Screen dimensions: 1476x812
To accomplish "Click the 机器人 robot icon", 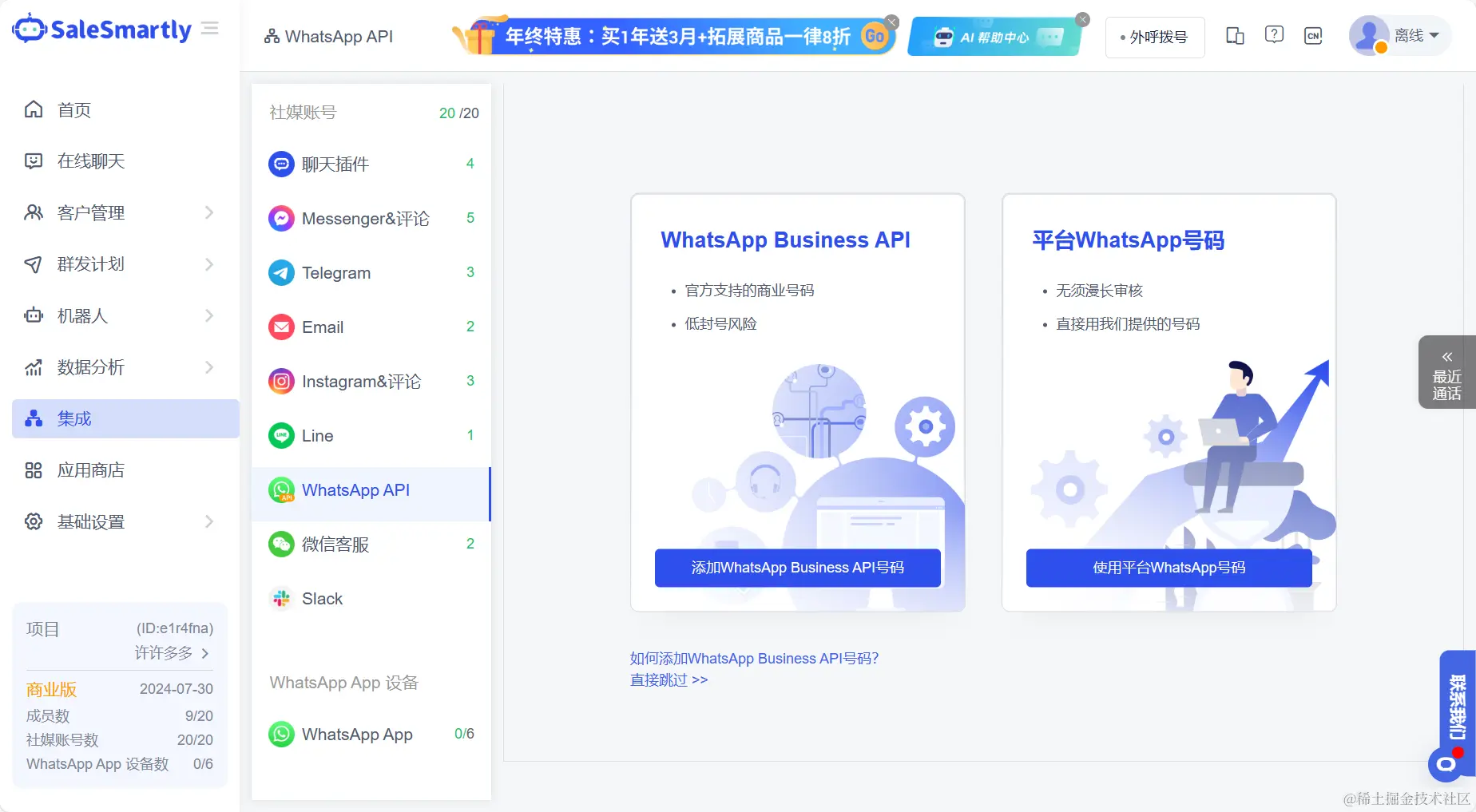I will [34, 315].
